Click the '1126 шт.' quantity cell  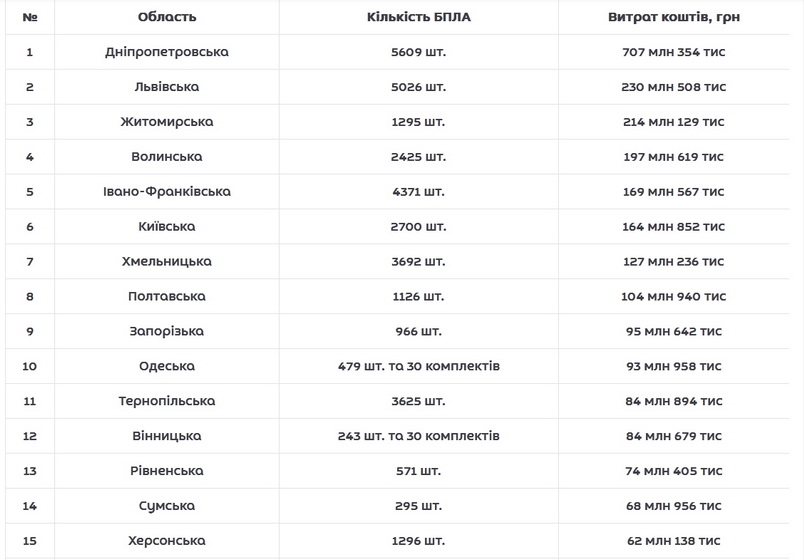(419, 297)
